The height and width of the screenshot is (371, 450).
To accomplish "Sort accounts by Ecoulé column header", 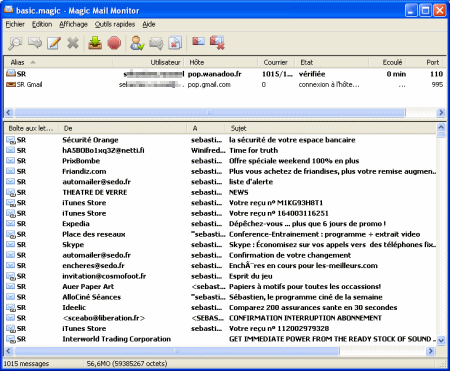I will coord(387,62).
